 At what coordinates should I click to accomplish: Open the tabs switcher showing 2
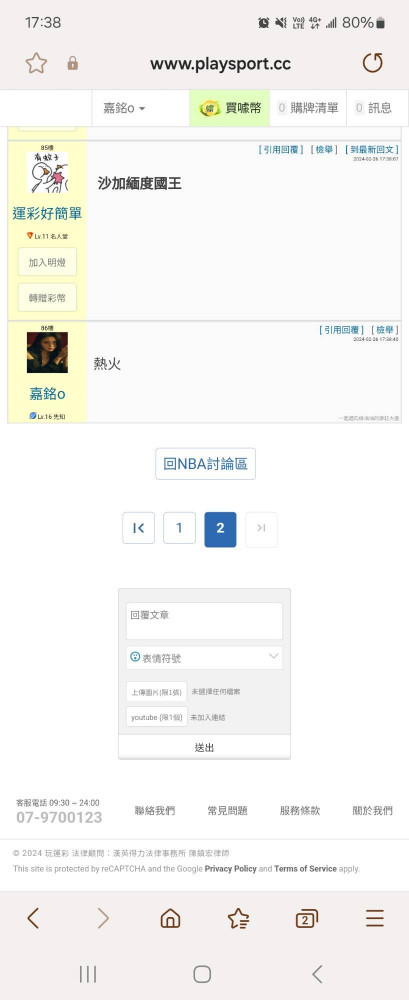tap(306, 919)
